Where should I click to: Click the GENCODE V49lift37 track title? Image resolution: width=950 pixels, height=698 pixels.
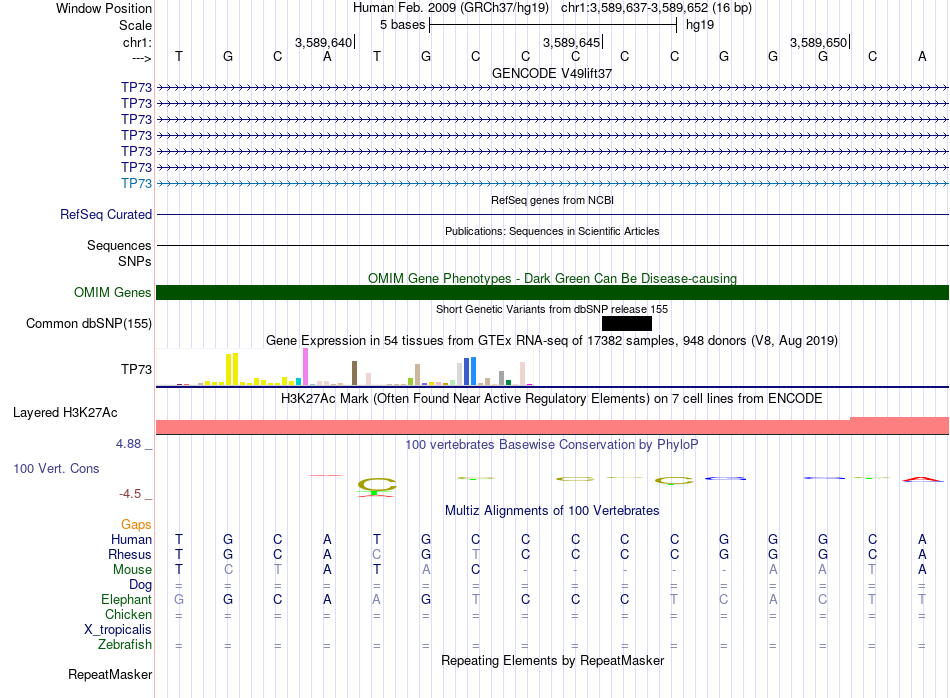point(552,73)
